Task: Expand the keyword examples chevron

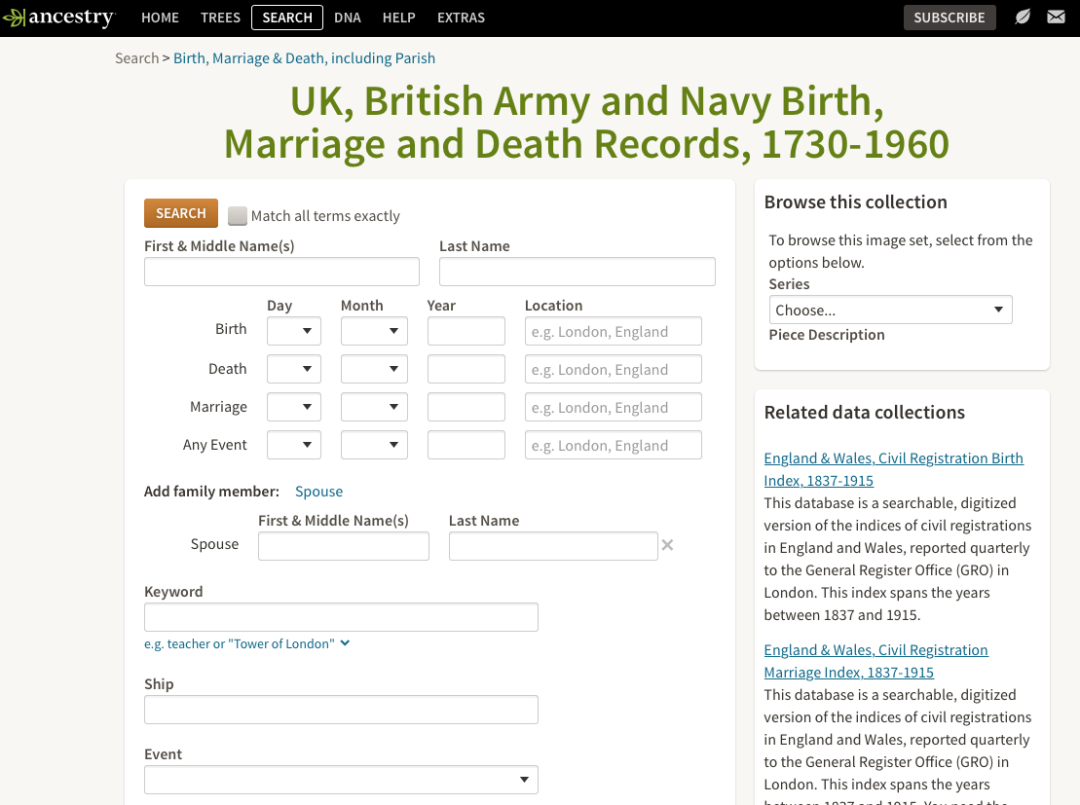Action: (345, 643)
